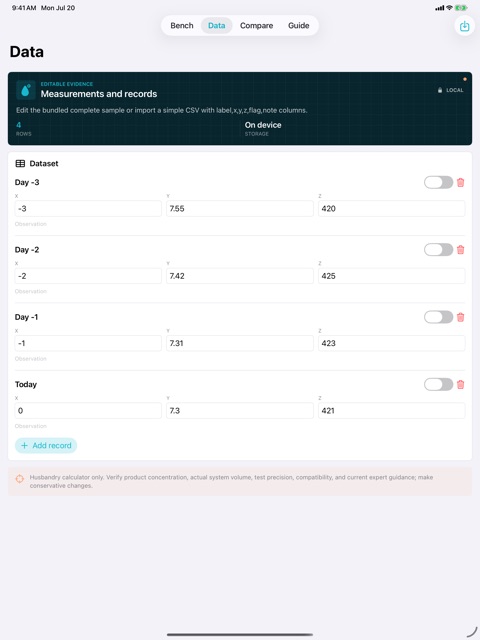This screenshot has height=640, width=480.
Task: Edit the Y field showing 7.55
Action: tap(240, 209)
